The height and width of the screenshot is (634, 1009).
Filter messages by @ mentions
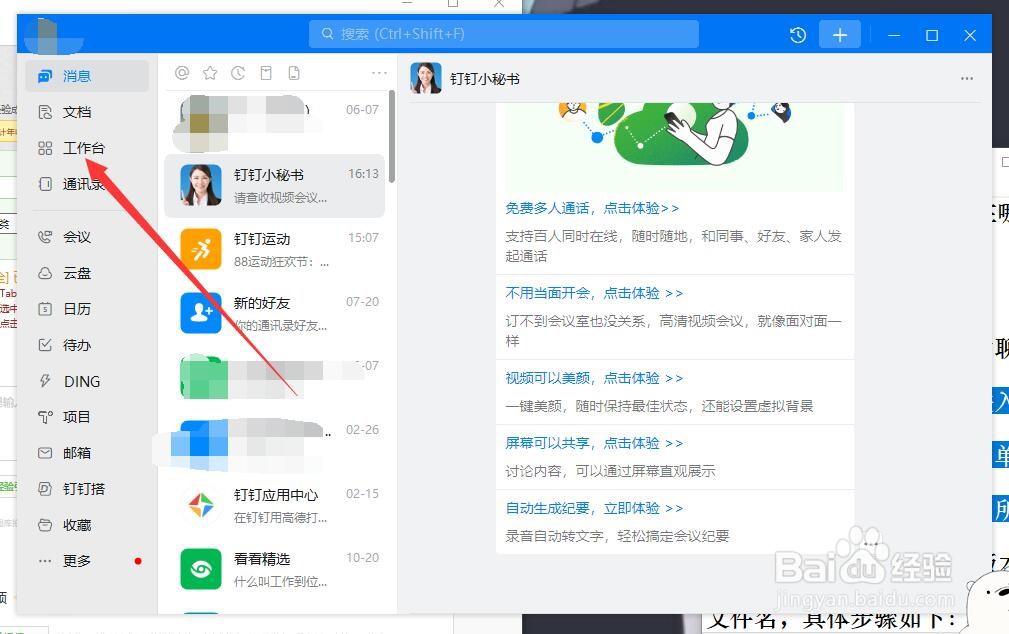coord(182,72)
